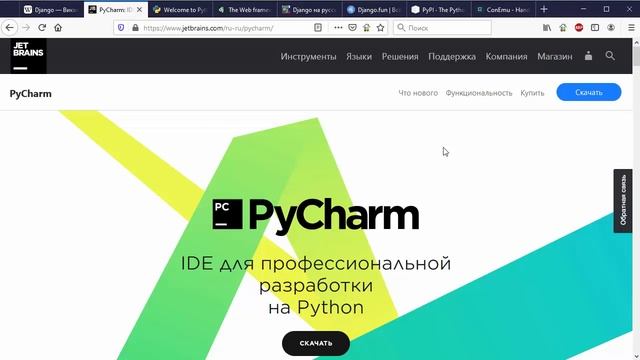This screenshot has width=640, height=360.
Task: Click PyCharm product title link
Action: [x=31, y=93]
